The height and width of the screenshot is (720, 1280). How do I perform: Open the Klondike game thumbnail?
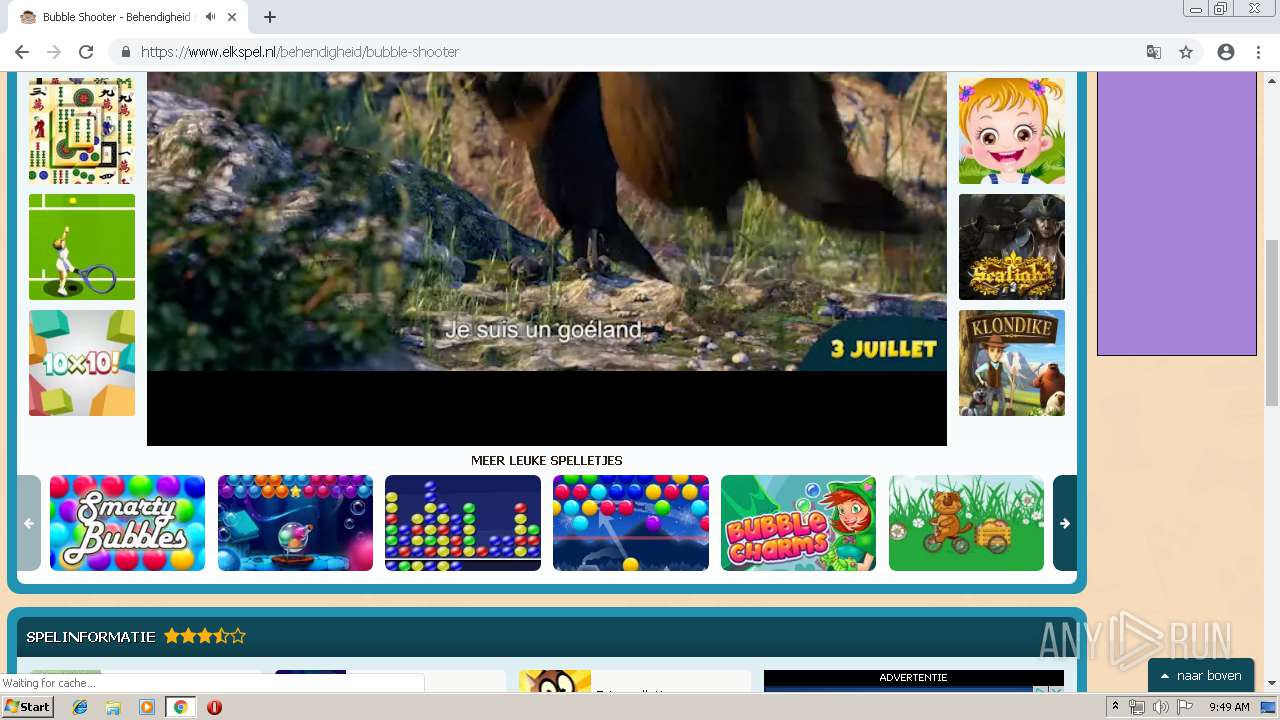pos(1012,363)
